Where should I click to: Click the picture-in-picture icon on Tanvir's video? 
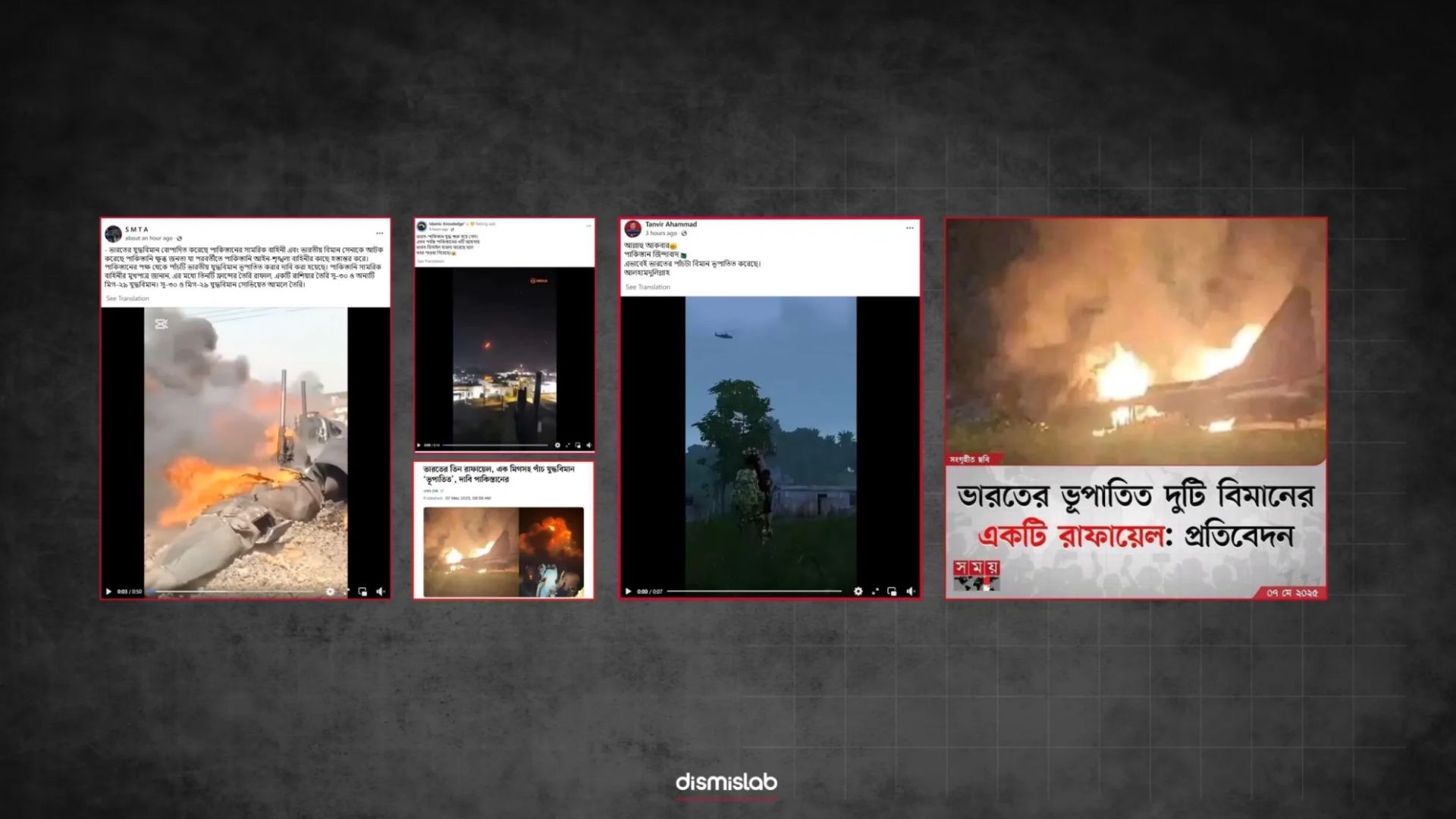(x=892, y=591)
